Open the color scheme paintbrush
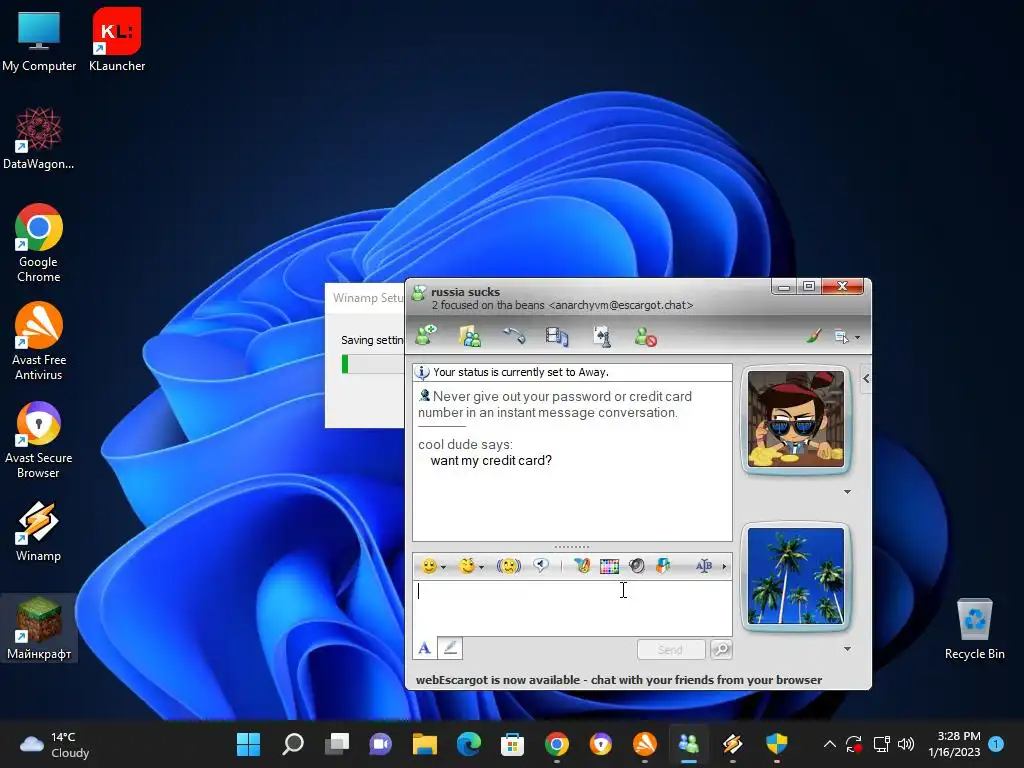The height and width of the screenshot is (768, 1024). pyautogui.click(x=813, y=336)
